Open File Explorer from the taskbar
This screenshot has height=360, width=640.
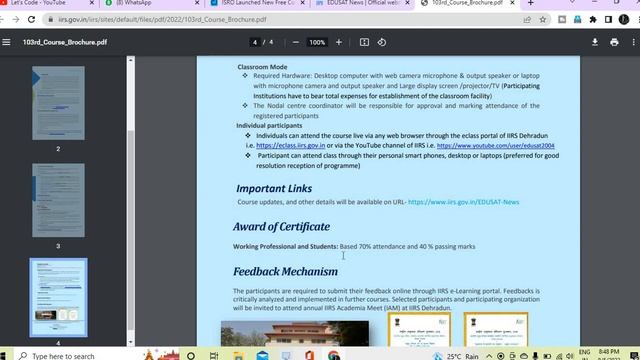click(x=238, y=356)
